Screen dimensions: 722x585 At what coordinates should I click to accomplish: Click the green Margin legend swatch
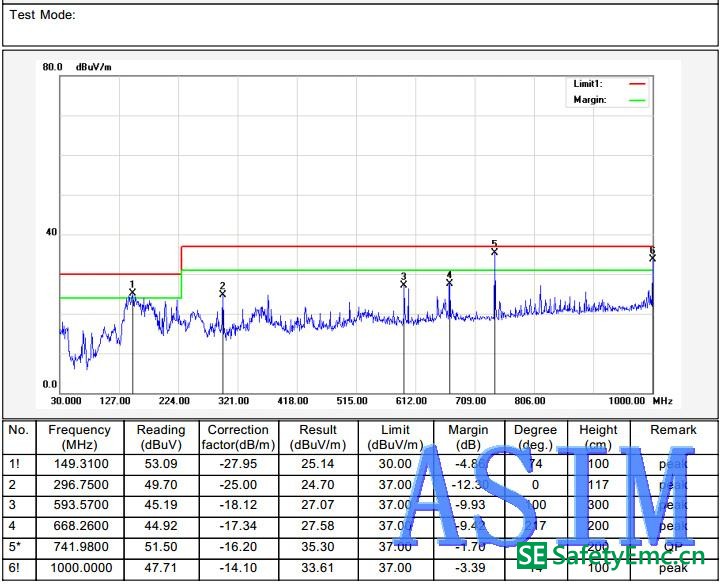click(637, 100)
